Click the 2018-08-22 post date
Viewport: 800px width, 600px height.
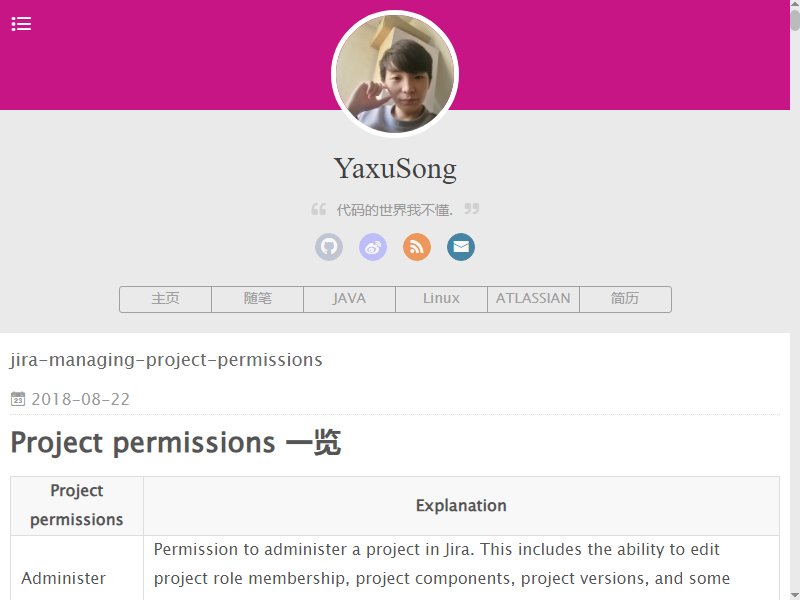[x=81, y=399]
